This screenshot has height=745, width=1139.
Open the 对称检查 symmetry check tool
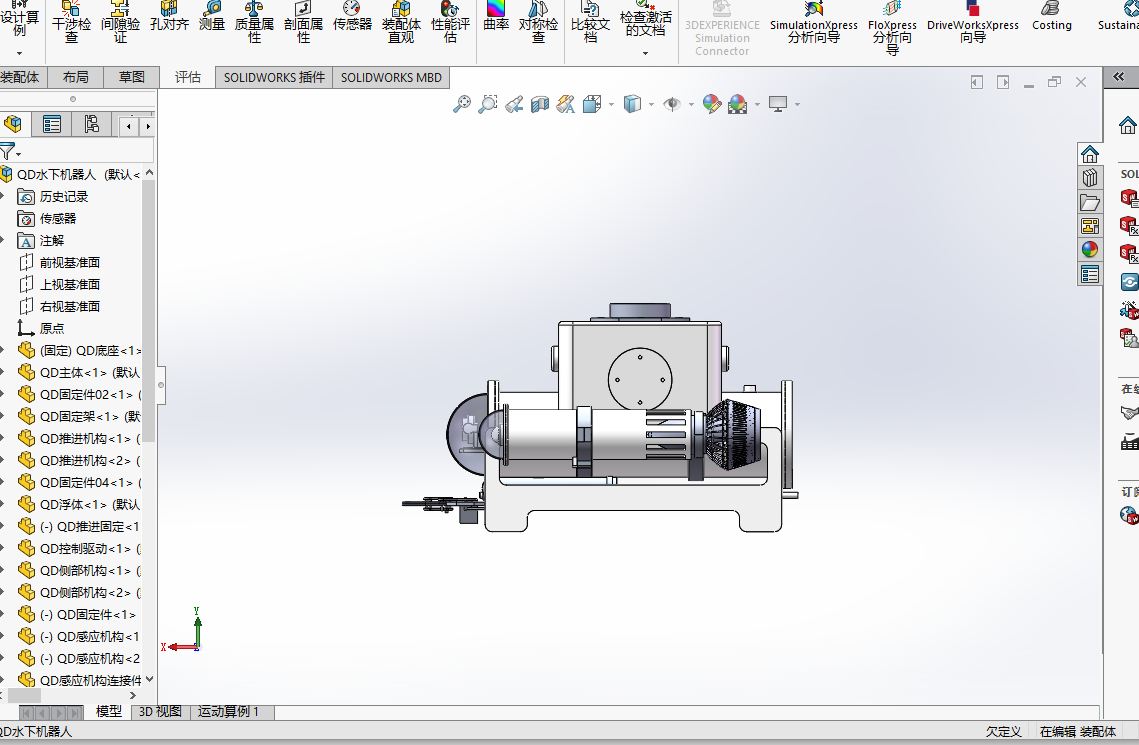point(538,22)
